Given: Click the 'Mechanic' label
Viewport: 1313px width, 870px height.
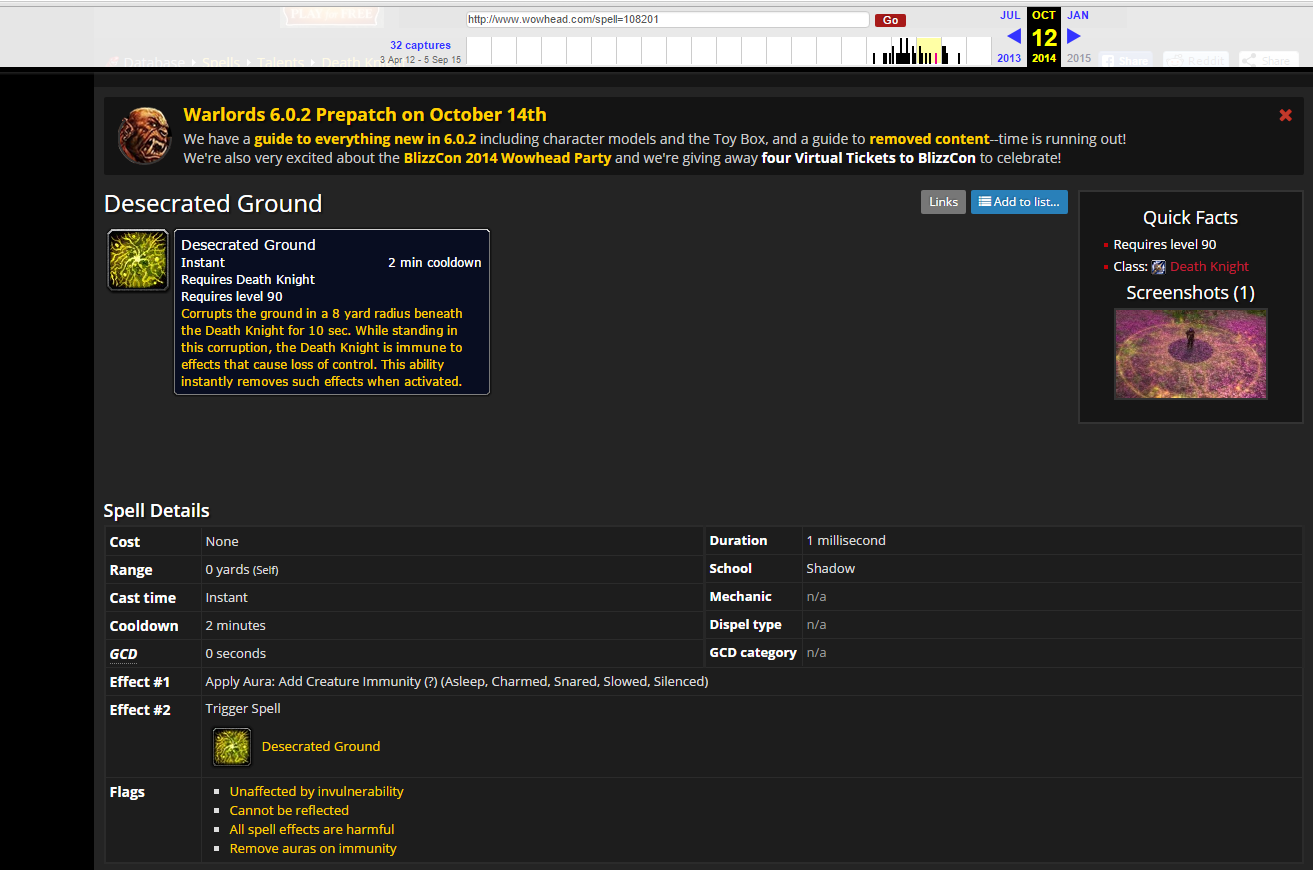Looking at the screenshot, I should pos(741,596).
